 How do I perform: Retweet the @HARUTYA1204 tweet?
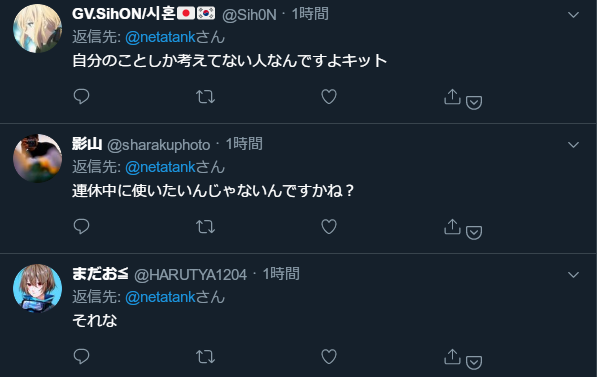click(205, 357)
